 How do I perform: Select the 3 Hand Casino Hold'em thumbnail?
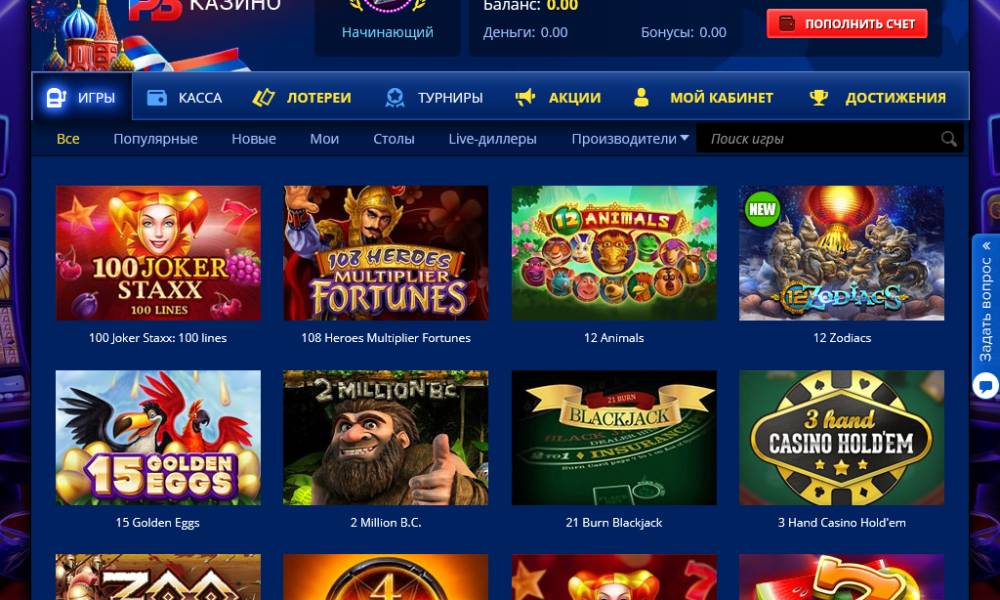[842, 437]
